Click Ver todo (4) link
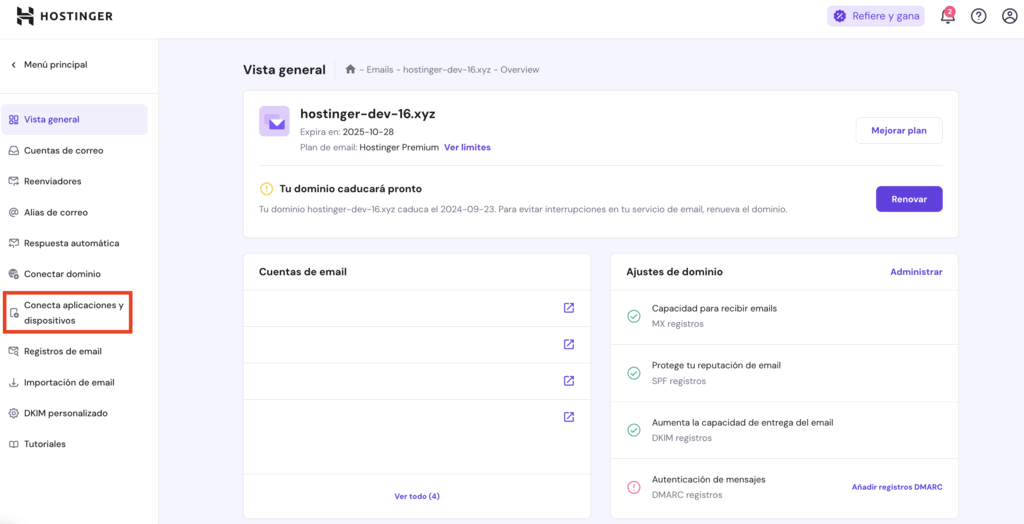The height and width of the screenshot is (524, 1024). [x=416, y=496]
